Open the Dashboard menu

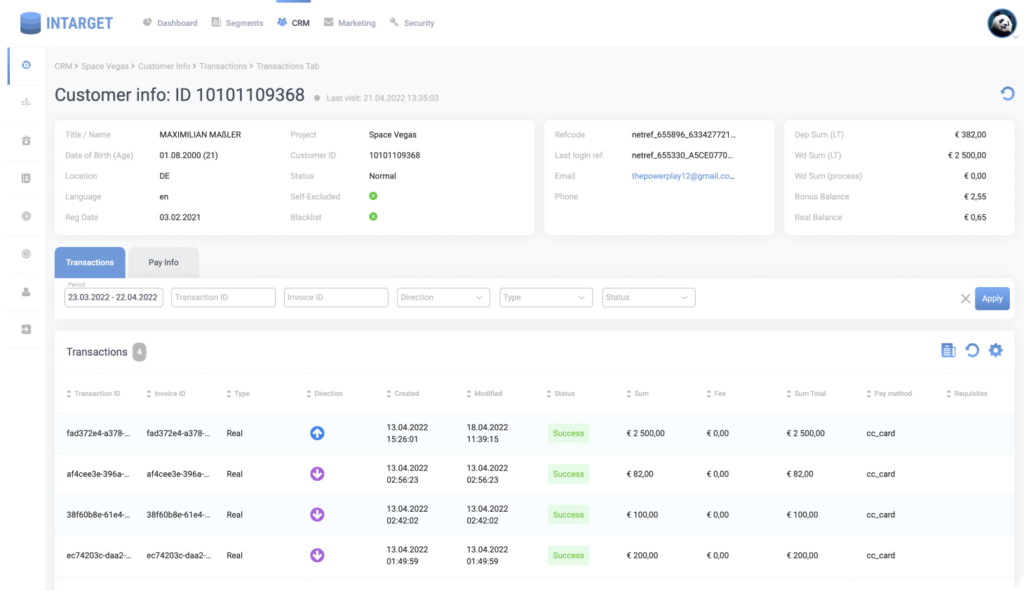pyautogui.click(x=170, y=23)
